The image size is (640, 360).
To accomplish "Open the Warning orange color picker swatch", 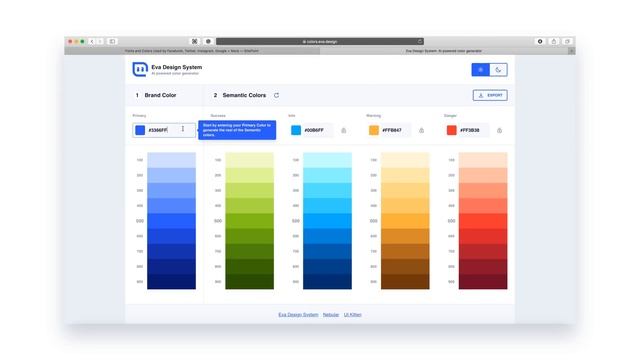I will [374, 130].
